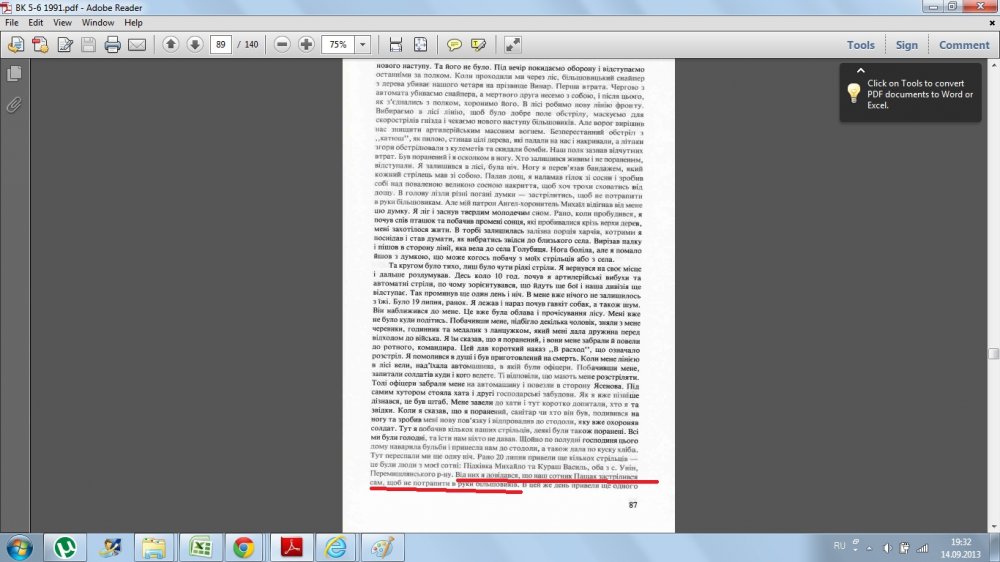The width and height of the screenshot is (1000, 562).
Task: Open Windows Explorer folder in taskbar
Action: 154,547
